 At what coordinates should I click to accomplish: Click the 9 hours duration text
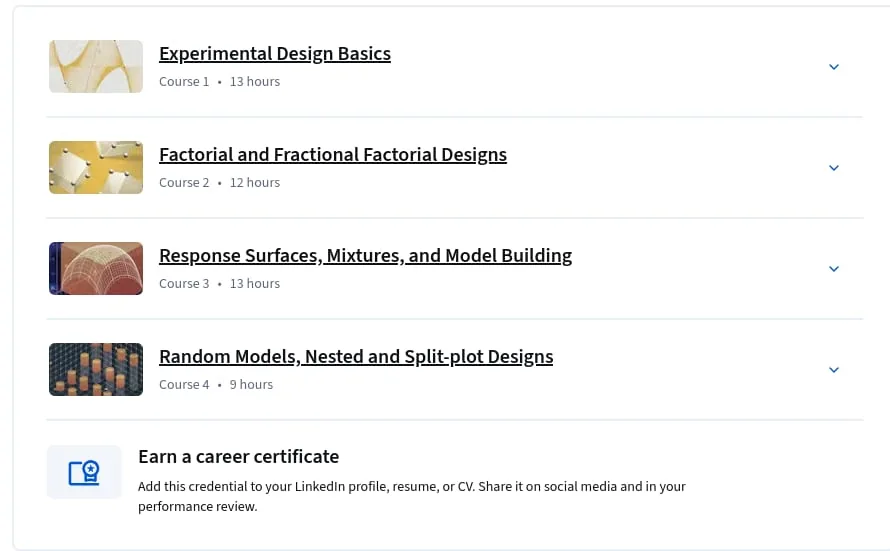click(x=251, y=385)
